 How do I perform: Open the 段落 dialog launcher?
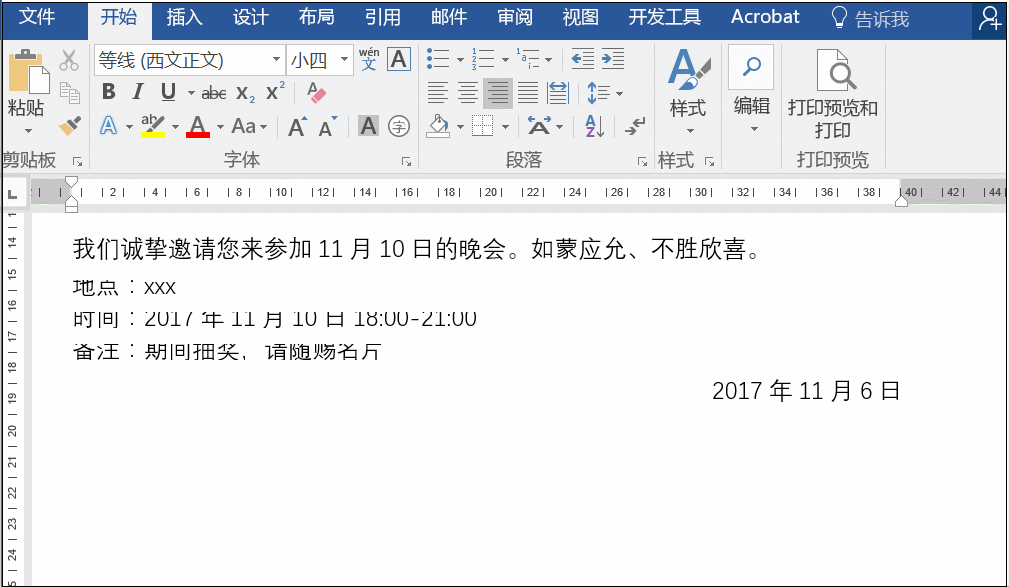[x=640, y=160]
